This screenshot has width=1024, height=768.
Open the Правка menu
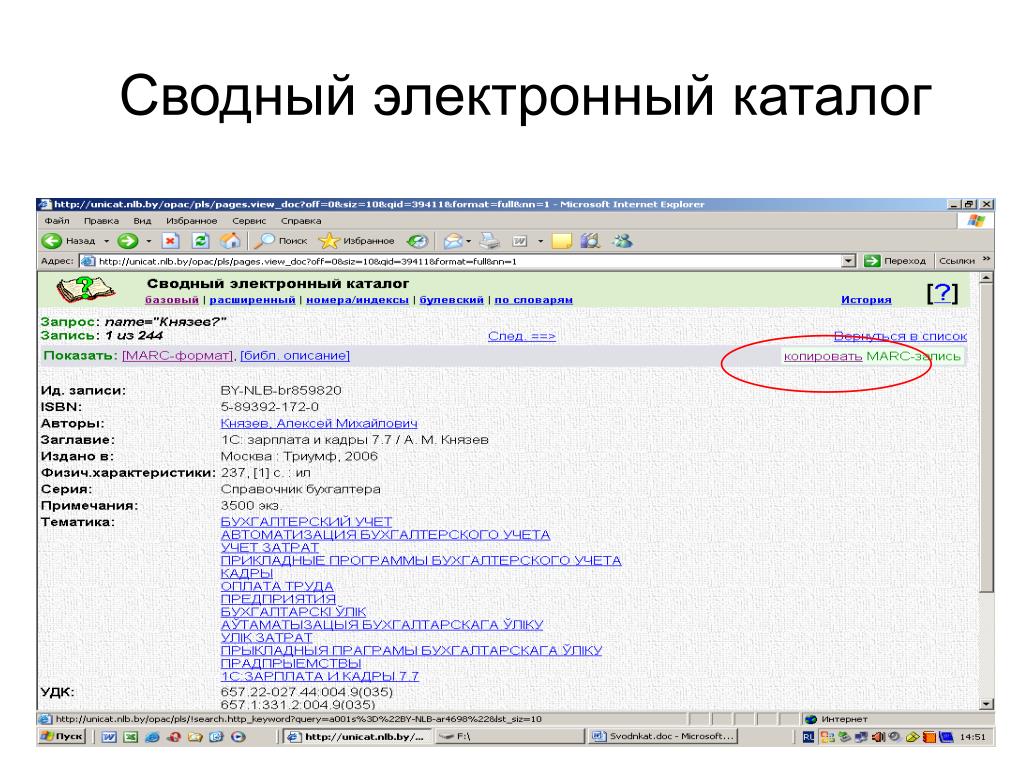pyautogui.click(x=101, y=221)
